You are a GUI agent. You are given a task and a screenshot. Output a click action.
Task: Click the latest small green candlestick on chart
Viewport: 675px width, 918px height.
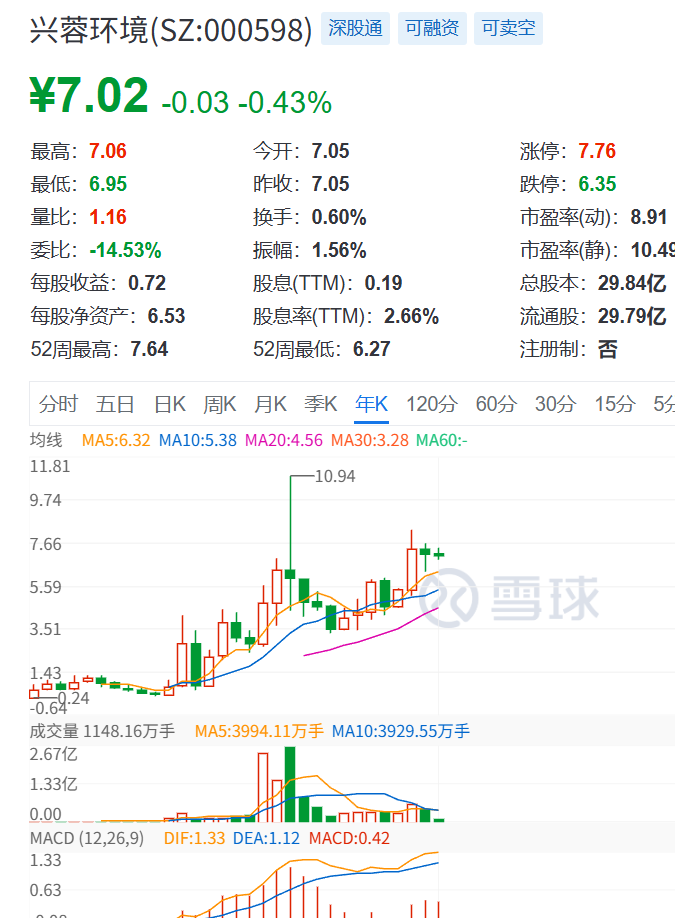(439, 554)
